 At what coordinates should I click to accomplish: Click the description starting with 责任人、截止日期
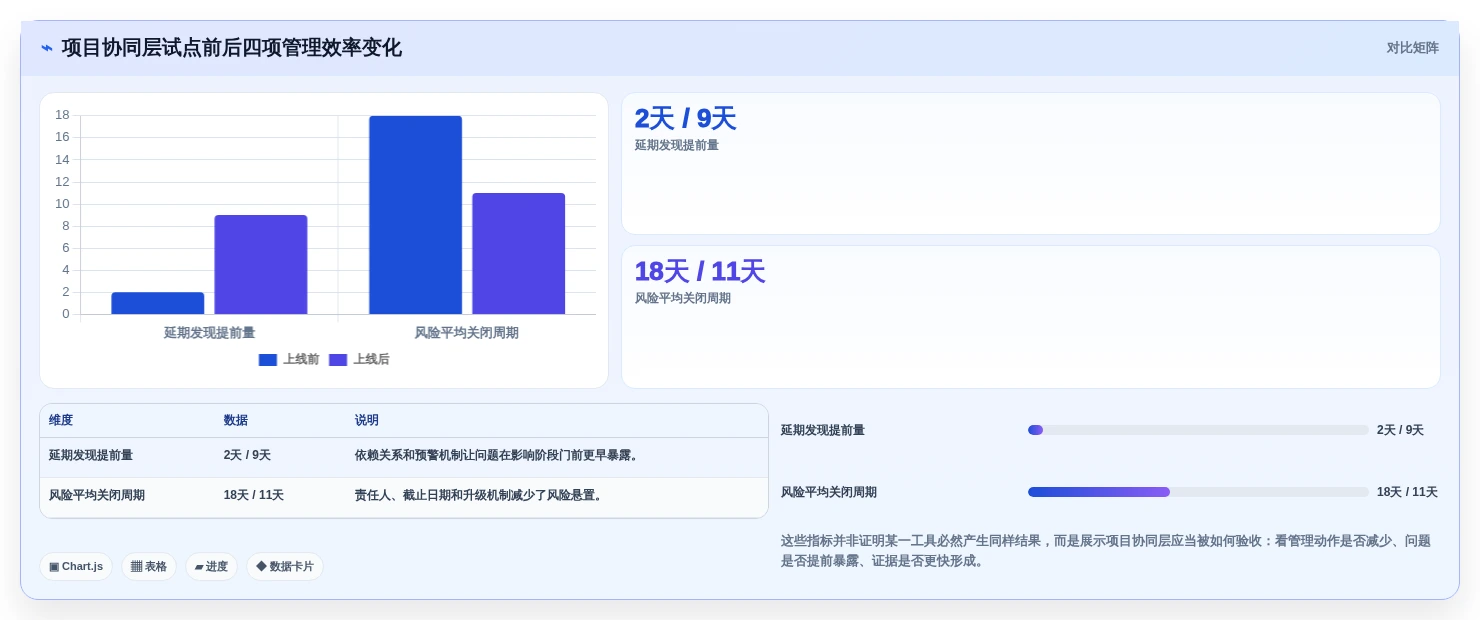point(480,496)
